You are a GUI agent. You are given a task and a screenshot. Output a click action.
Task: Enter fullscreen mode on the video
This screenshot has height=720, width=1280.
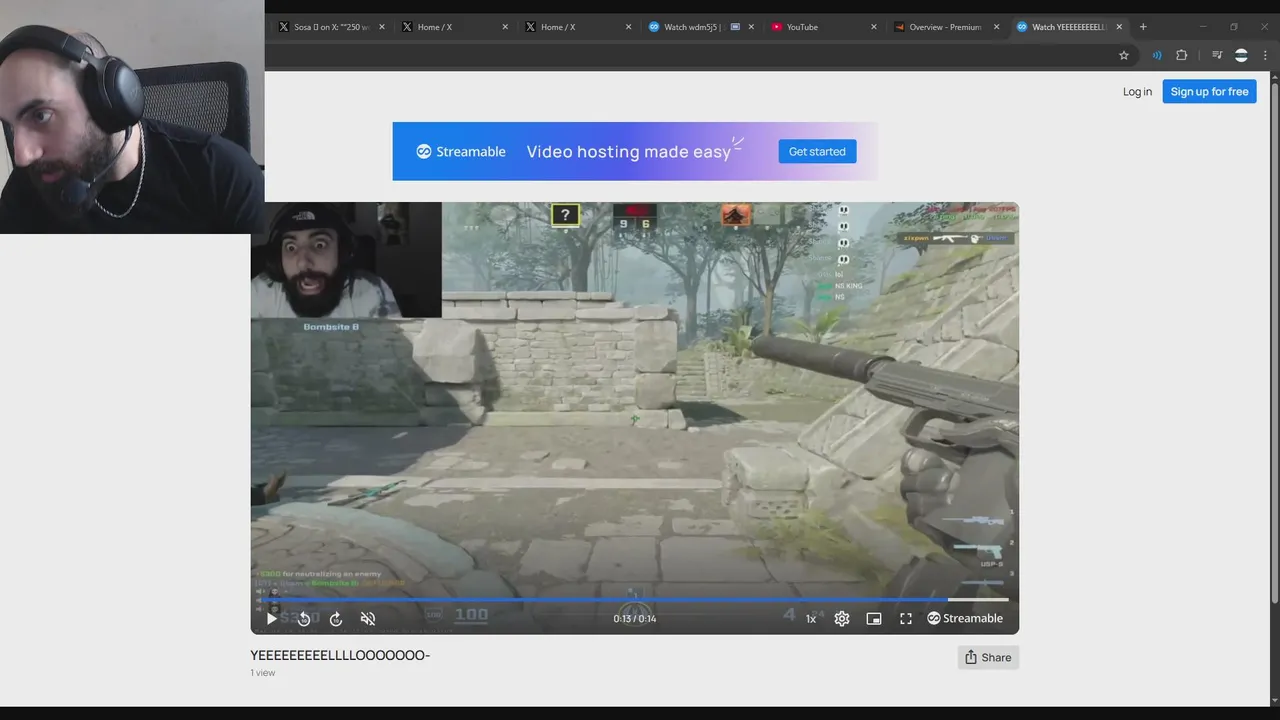[906, 619]
